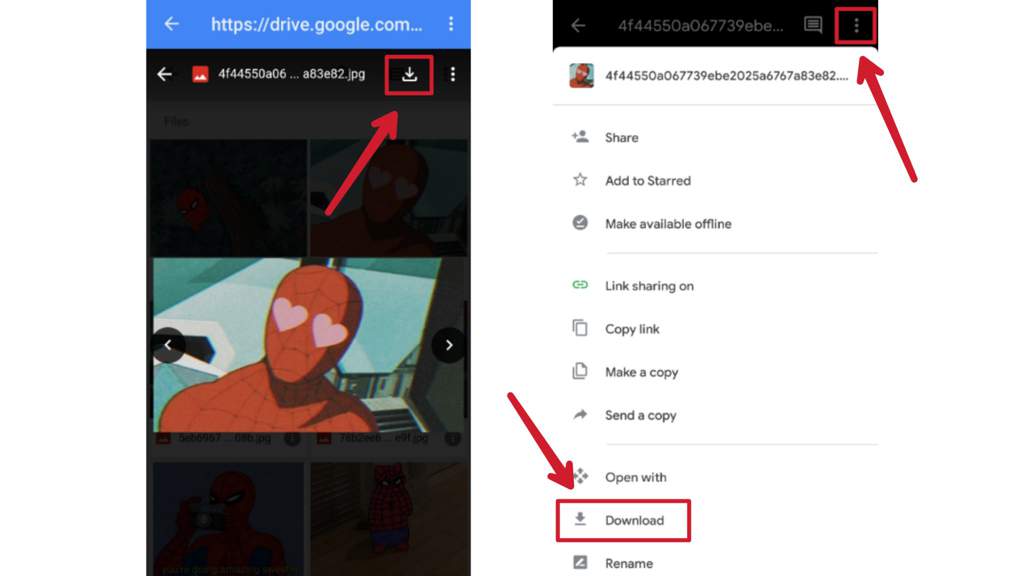Go back from the a83e82.jpg image preview
The height and width of the screenshot is (576, 1024).
[x=165, y=74]
